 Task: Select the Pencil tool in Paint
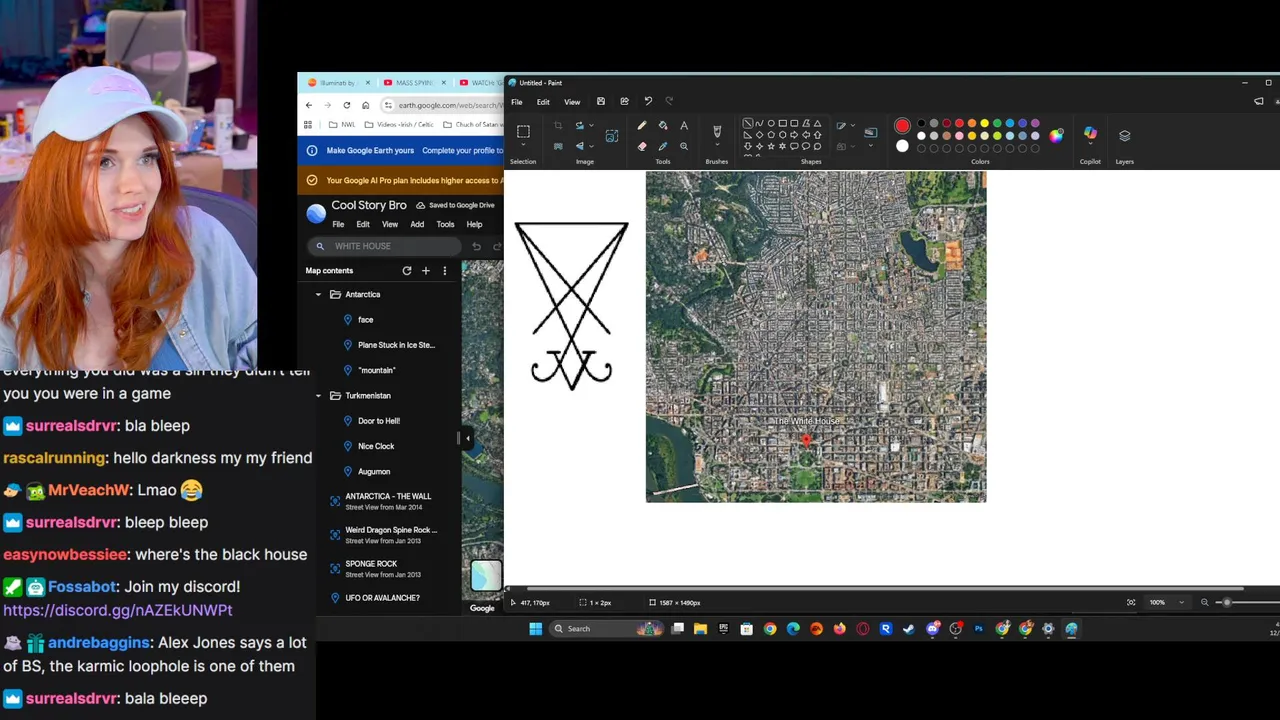642,126
